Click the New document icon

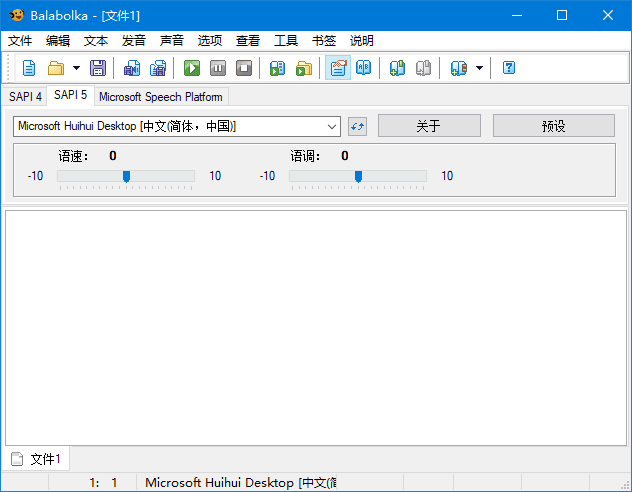pos(29,68)
